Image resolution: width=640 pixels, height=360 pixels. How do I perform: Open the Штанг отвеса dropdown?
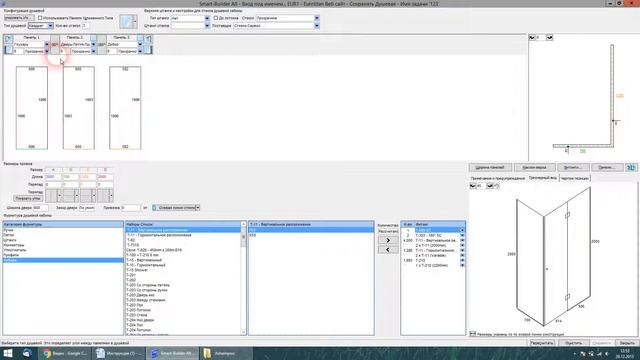coord(207,26)
